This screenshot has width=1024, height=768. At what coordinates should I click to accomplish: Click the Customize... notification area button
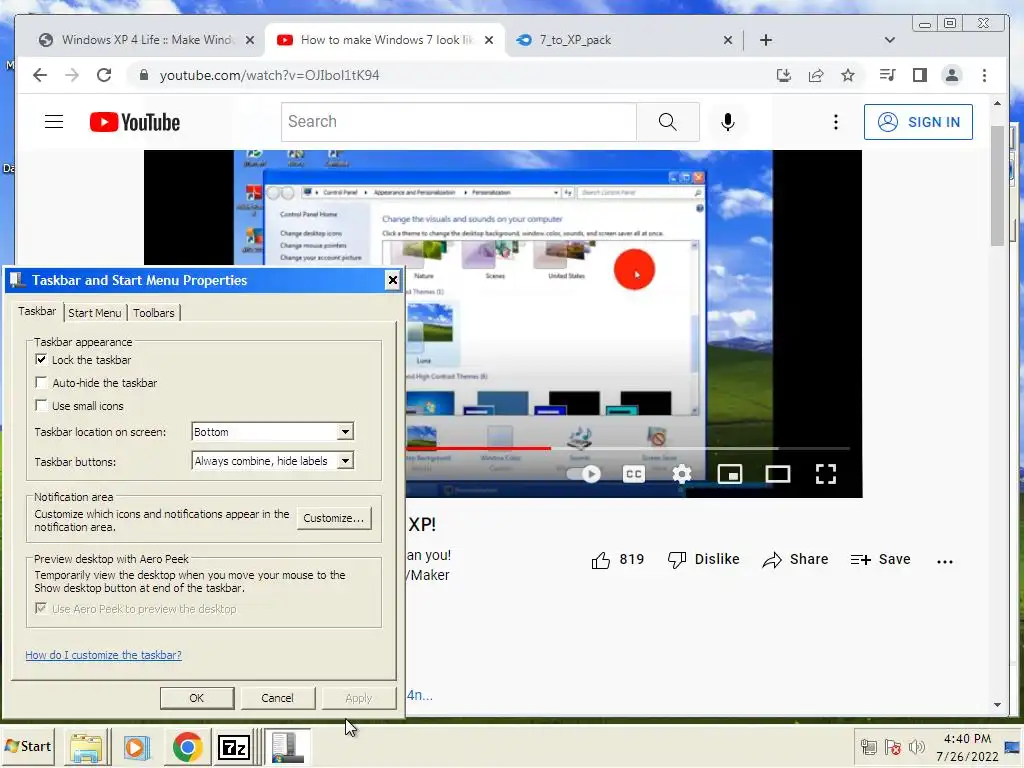coord(334,518)
